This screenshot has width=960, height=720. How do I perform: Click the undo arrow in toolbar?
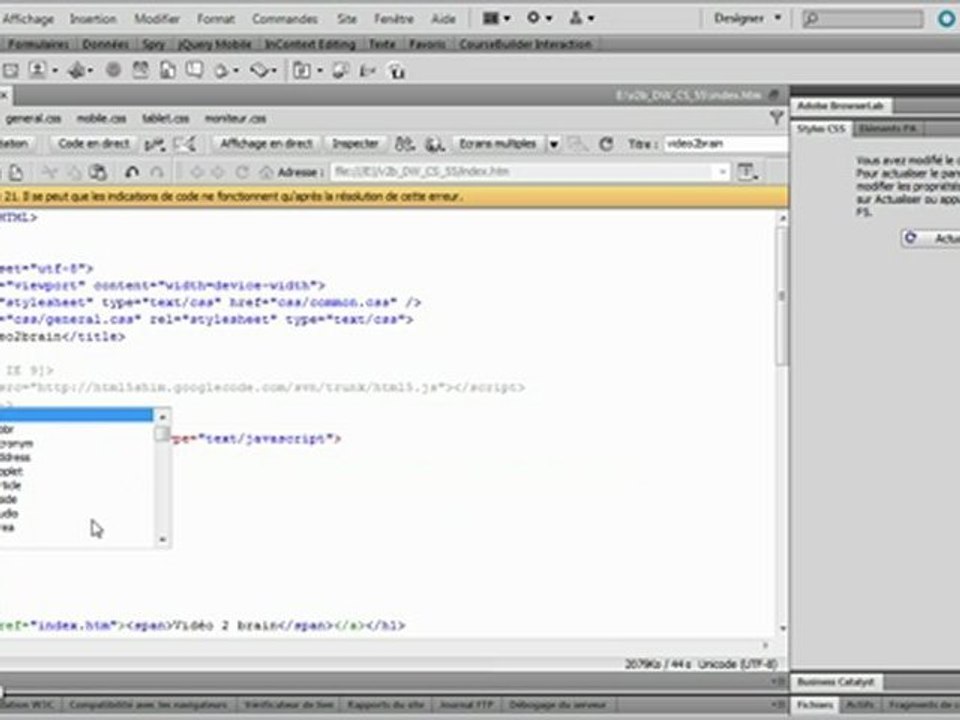(x=132, y=173)
